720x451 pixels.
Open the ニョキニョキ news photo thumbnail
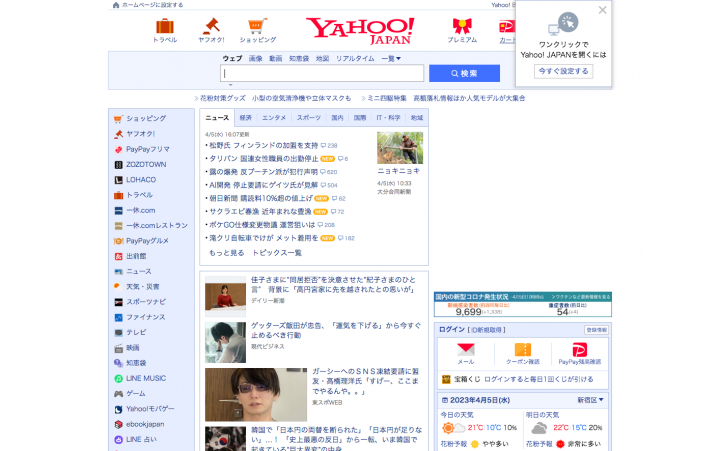pos(399,148)
